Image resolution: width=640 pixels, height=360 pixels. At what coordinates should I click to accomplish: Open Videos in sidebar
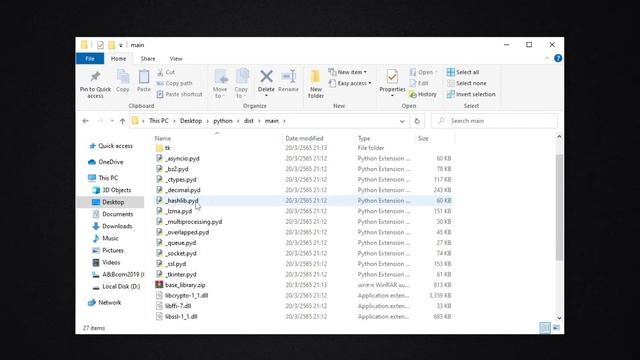pyautogui.click(x=107, y=262)
